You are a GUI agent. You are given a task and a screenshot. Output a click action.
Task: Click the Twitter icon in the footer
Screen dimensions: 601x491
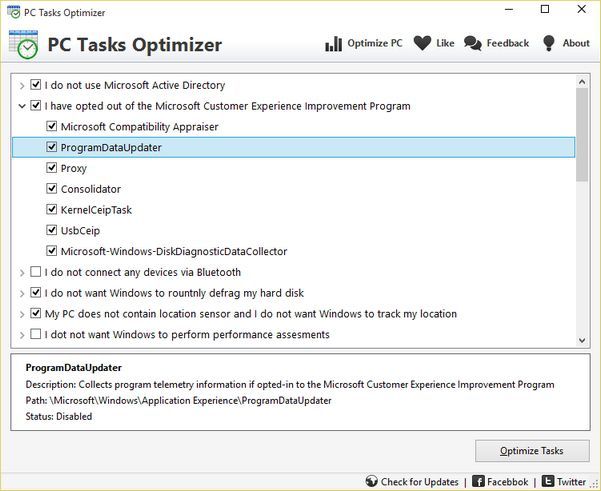(x=548, y=481)
